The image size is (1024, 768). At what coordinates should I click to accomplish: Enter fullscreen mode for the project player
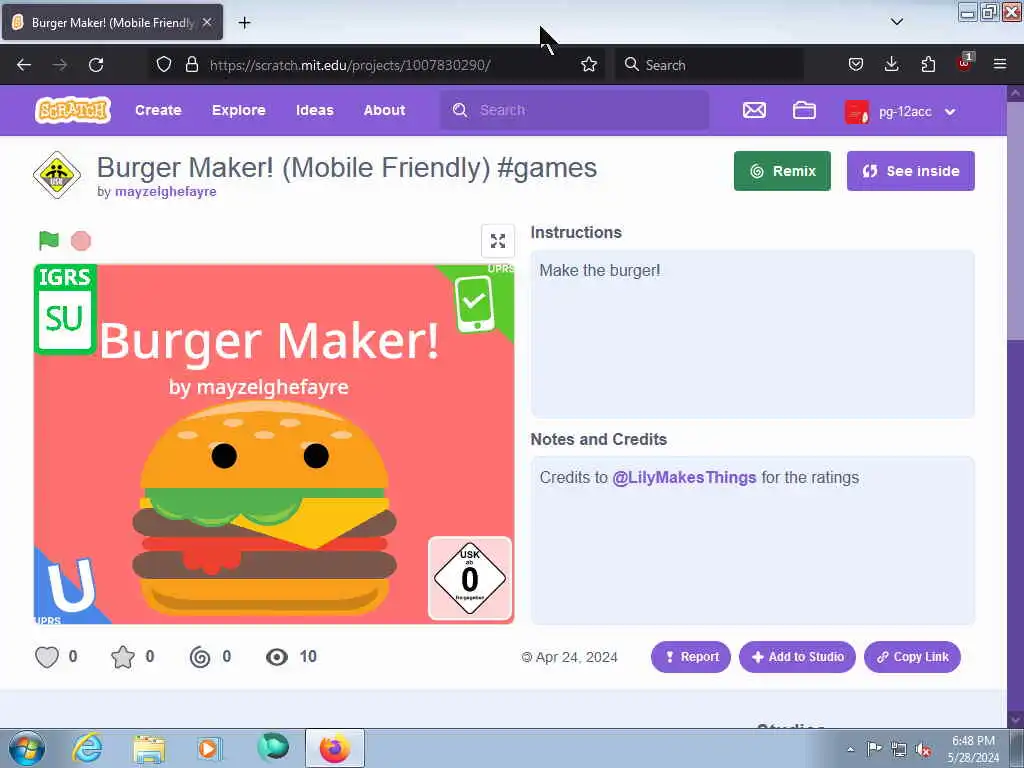pyautogui.click(x=498, y=241)
